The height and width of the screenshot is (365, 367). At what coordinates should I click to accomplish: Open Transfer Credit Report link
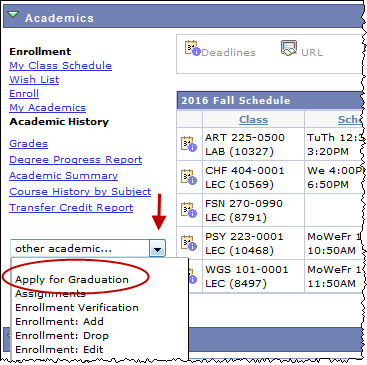tap(71, 207)
